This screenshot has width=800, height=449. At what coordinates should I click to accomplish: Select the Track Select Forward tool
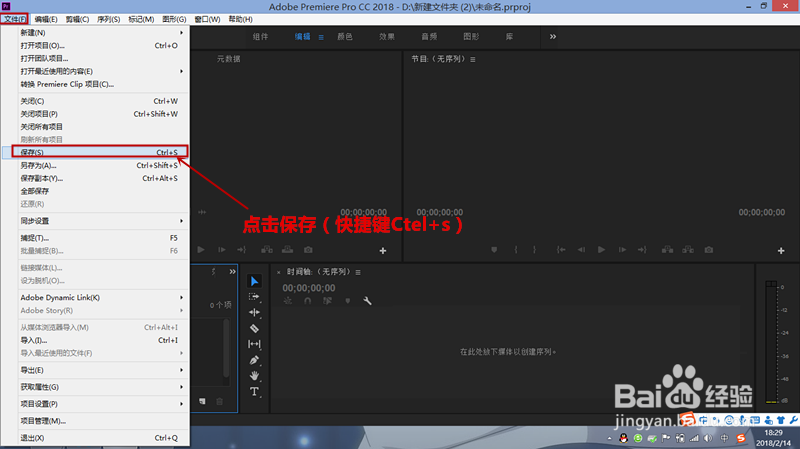(254, 296)
